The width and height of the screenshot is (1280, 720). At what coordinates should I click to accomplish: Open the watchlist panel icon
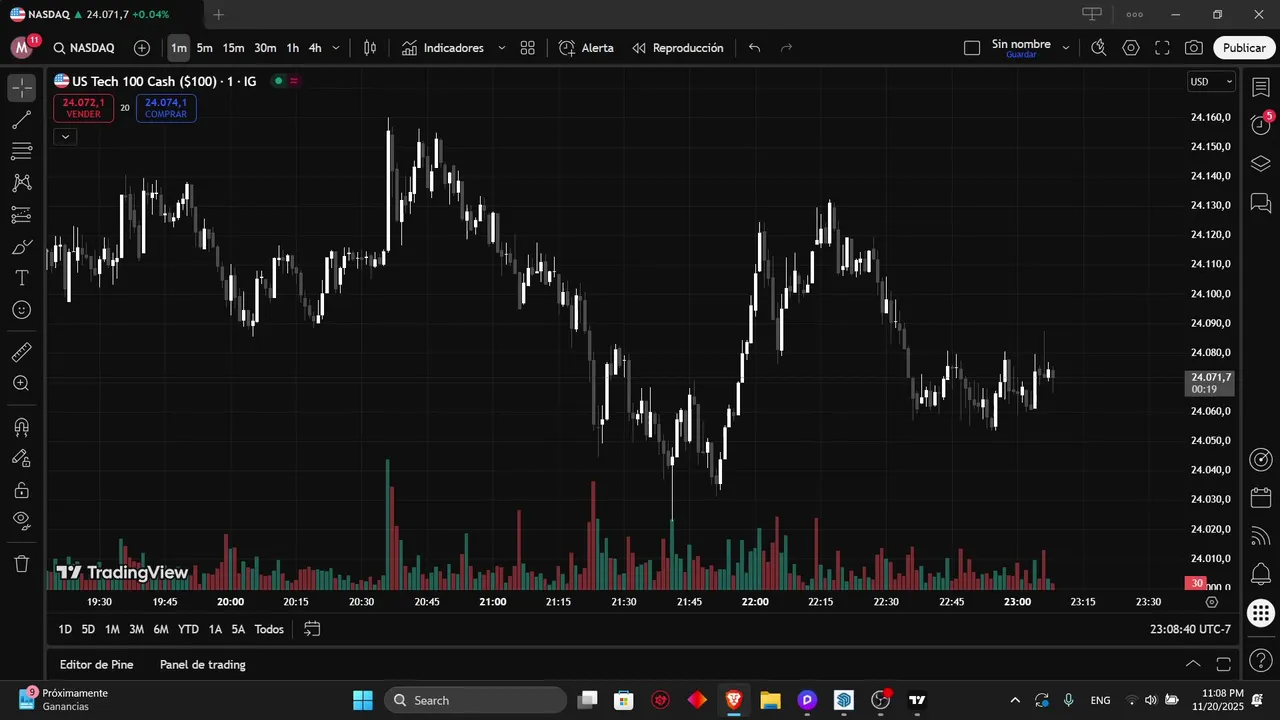(x=1260, y=88)
